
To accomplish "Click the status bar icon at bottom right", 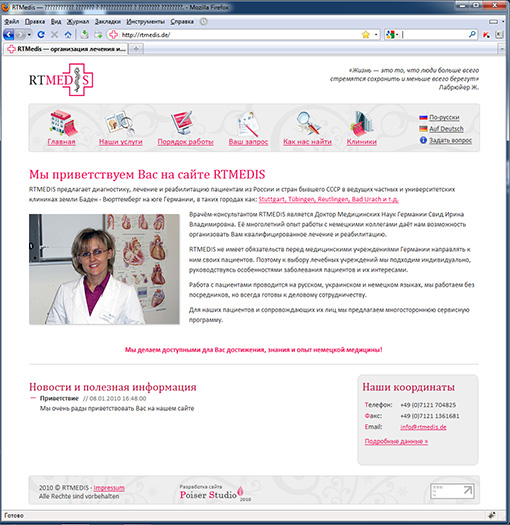I will [492, 515].
